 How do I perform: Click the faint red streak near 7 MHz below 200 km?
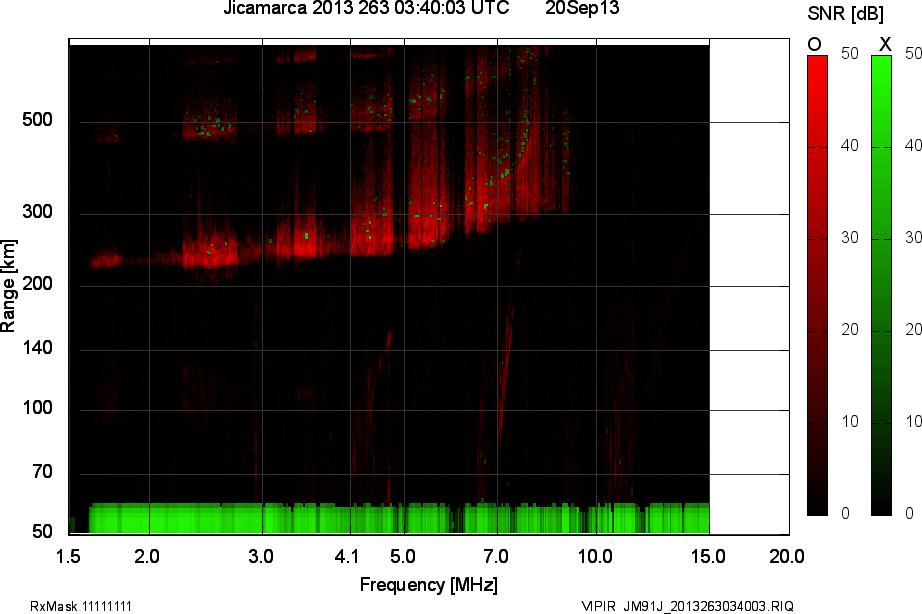(505, 373)
